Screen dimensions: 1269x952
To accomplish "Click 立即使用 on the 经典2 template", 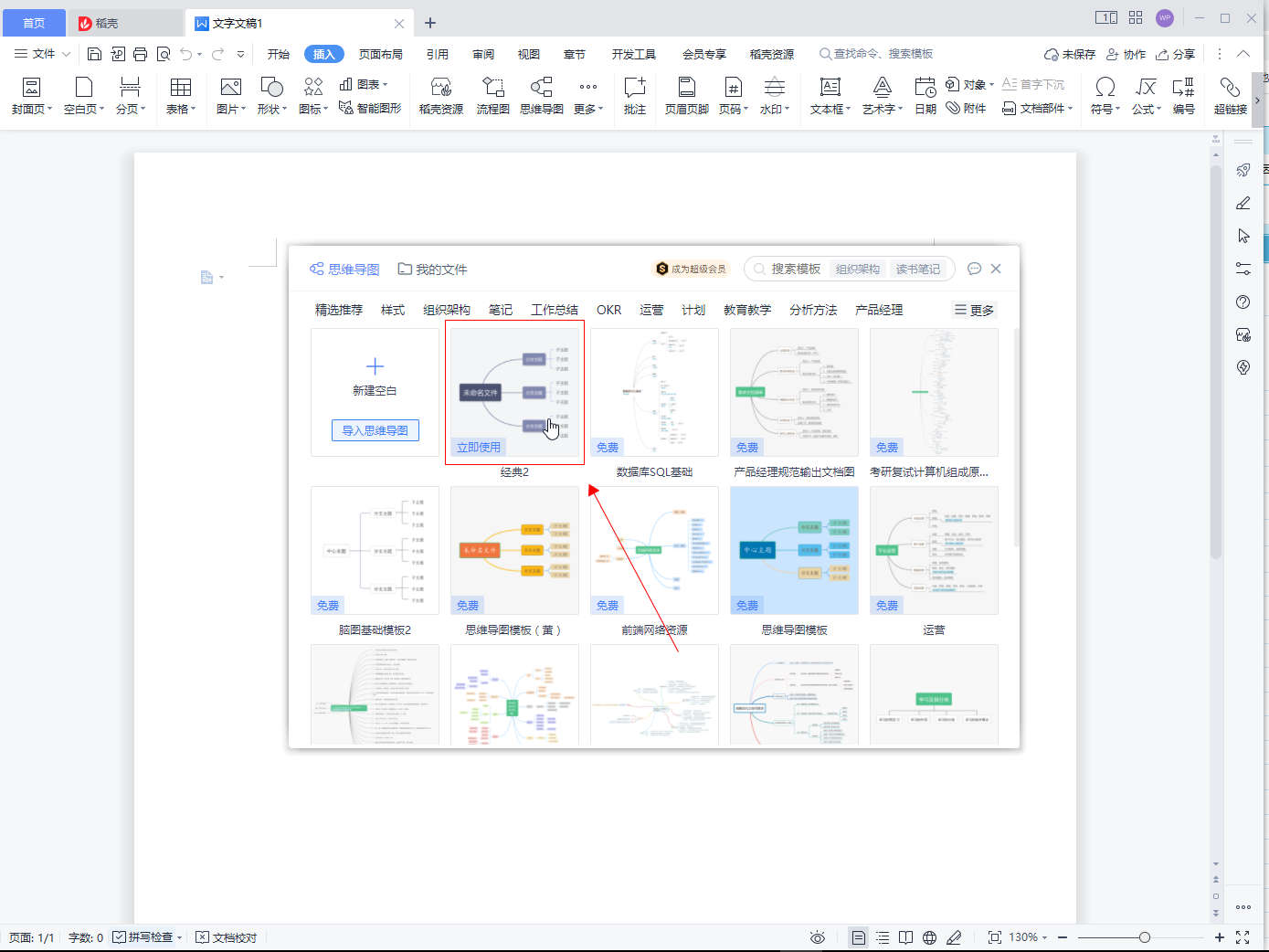I will pyautogui.click(x=479, y=447).
